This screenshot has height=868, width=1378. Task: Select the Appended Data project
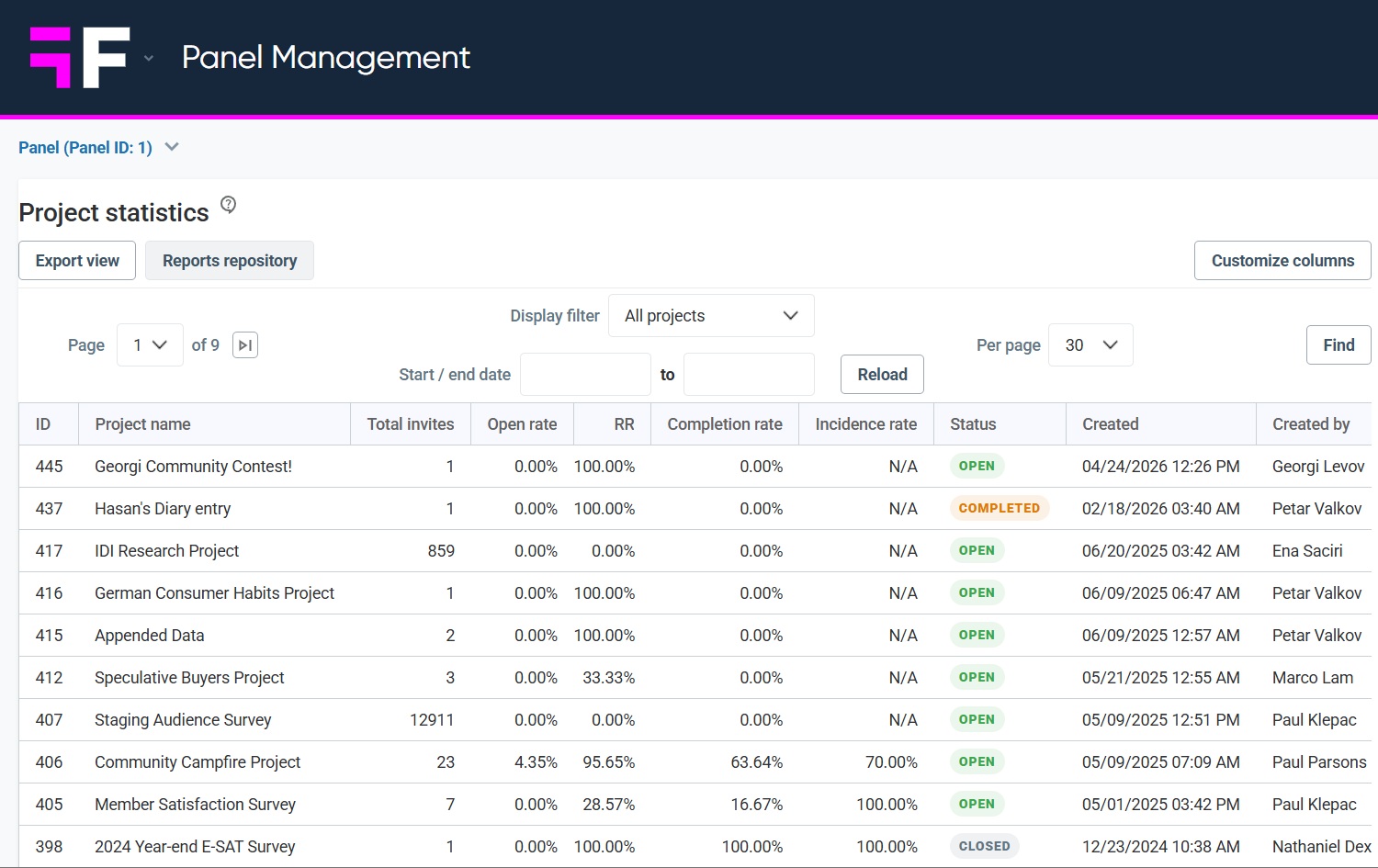(x=149, y=636)
